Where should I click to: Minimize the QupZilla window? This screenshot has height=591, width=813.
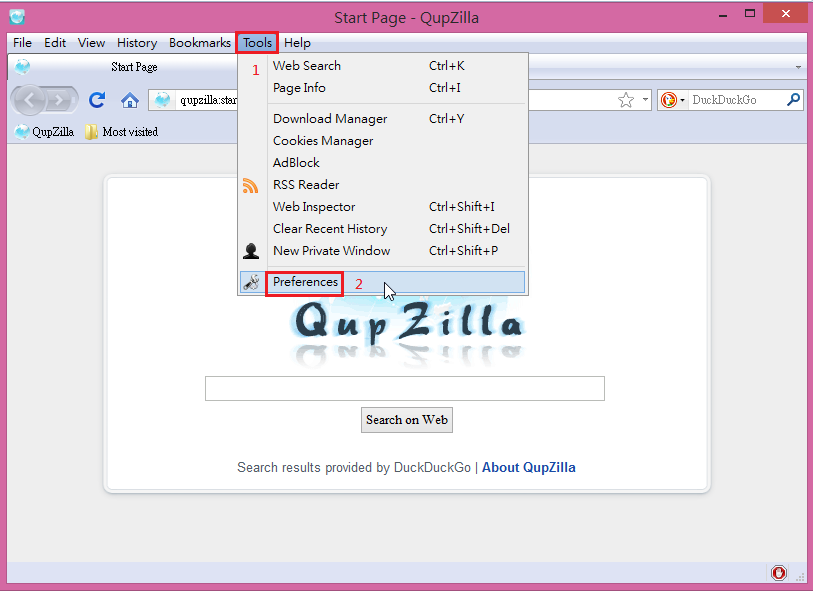tap(723, 15)
